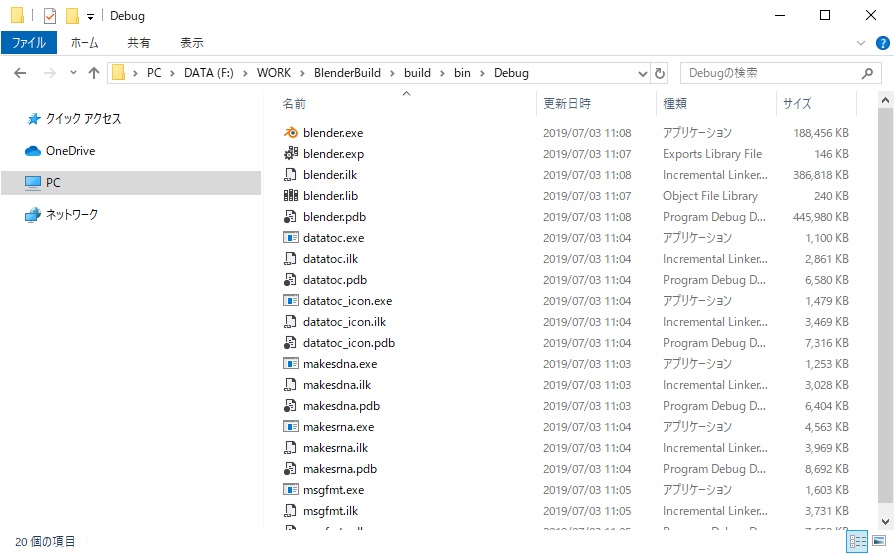The width and height of the screenshot is (895, 554).
Task: Open the 共有 ribbon tab
Action: (138, 43)
